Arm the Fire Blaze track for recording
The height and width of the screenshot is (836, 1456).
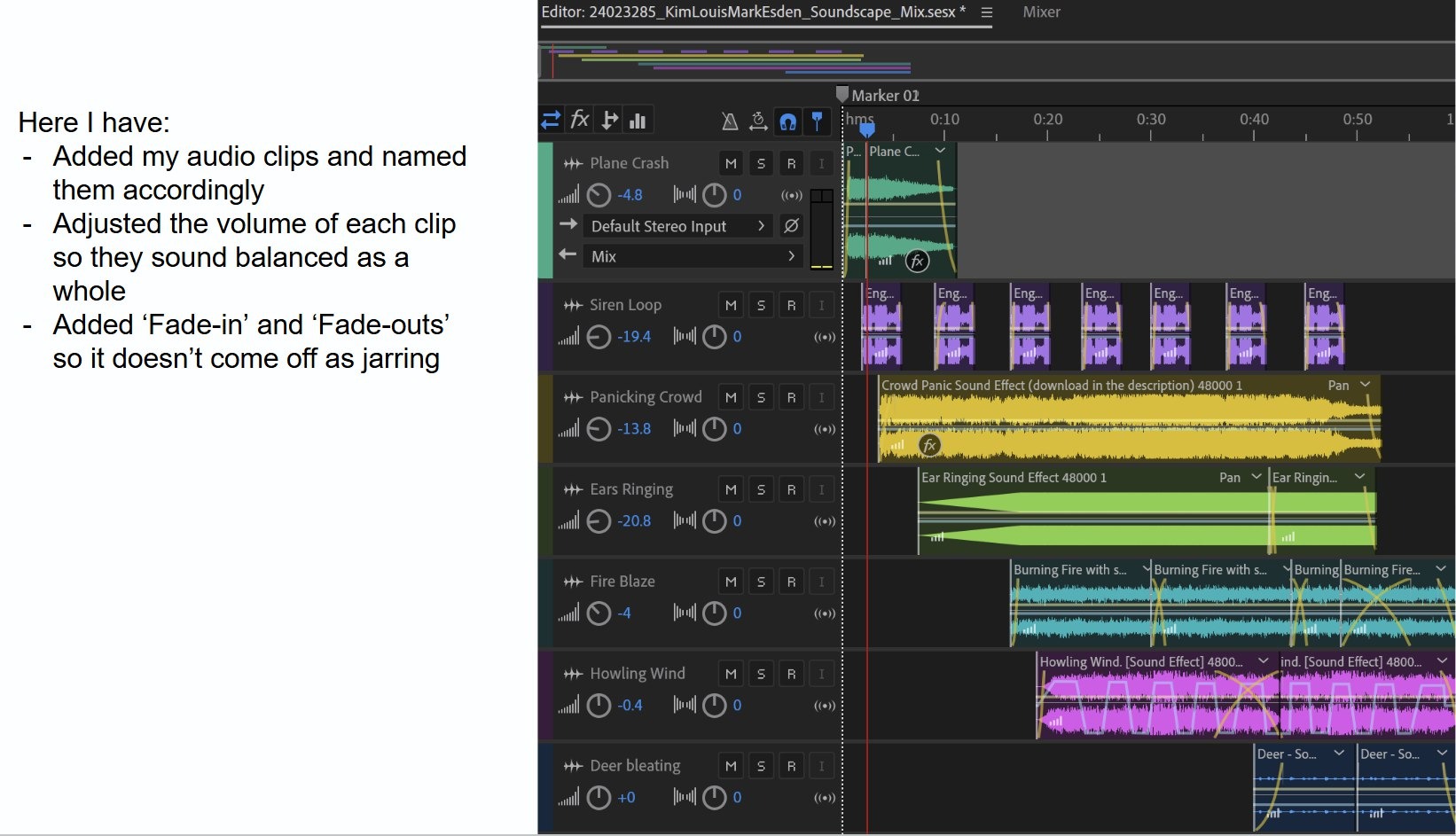pyautogui.click(x=791, y=582)
